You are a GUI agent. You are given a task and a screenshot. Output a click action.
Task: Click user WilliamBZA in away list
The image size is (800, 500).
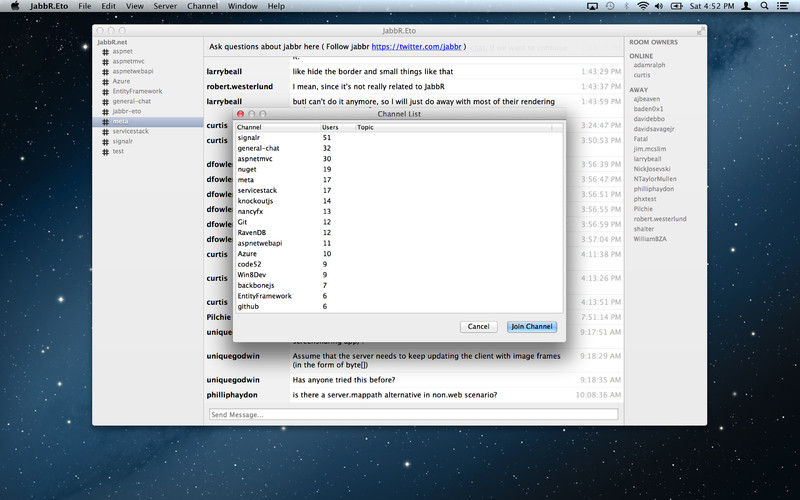(650, 239)
